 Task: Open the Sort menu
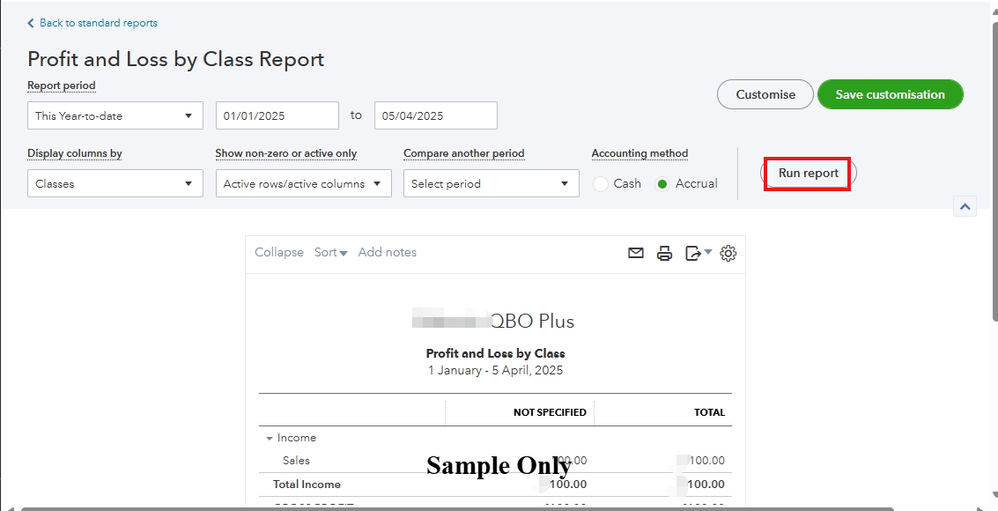pos(330,253)
